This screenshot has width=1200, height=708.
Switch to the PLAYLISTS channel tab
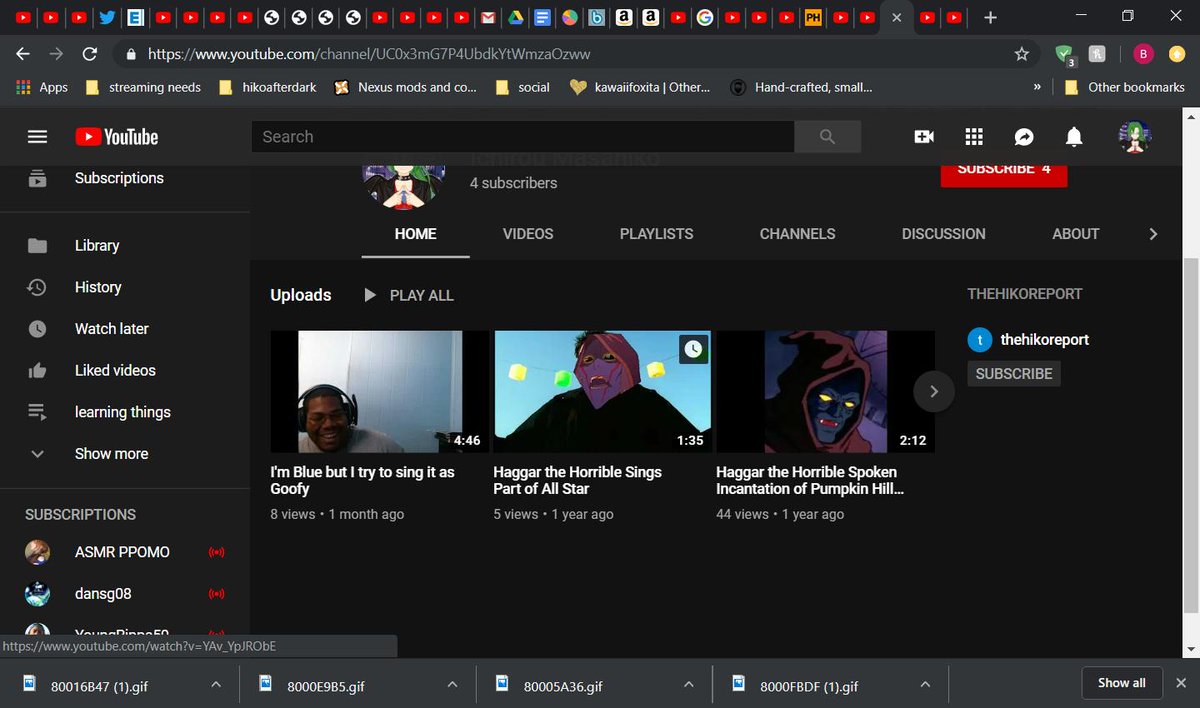[656, 234]
